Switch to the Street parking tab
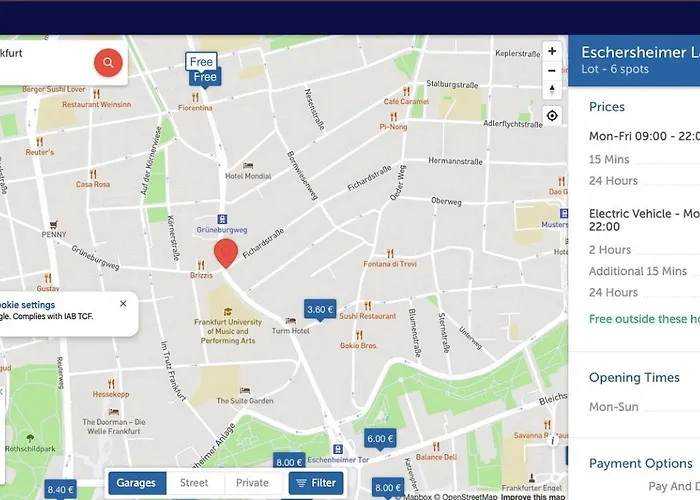Image resolution: width=700 pixels, height=500 pixels. [x=194, y=483]
